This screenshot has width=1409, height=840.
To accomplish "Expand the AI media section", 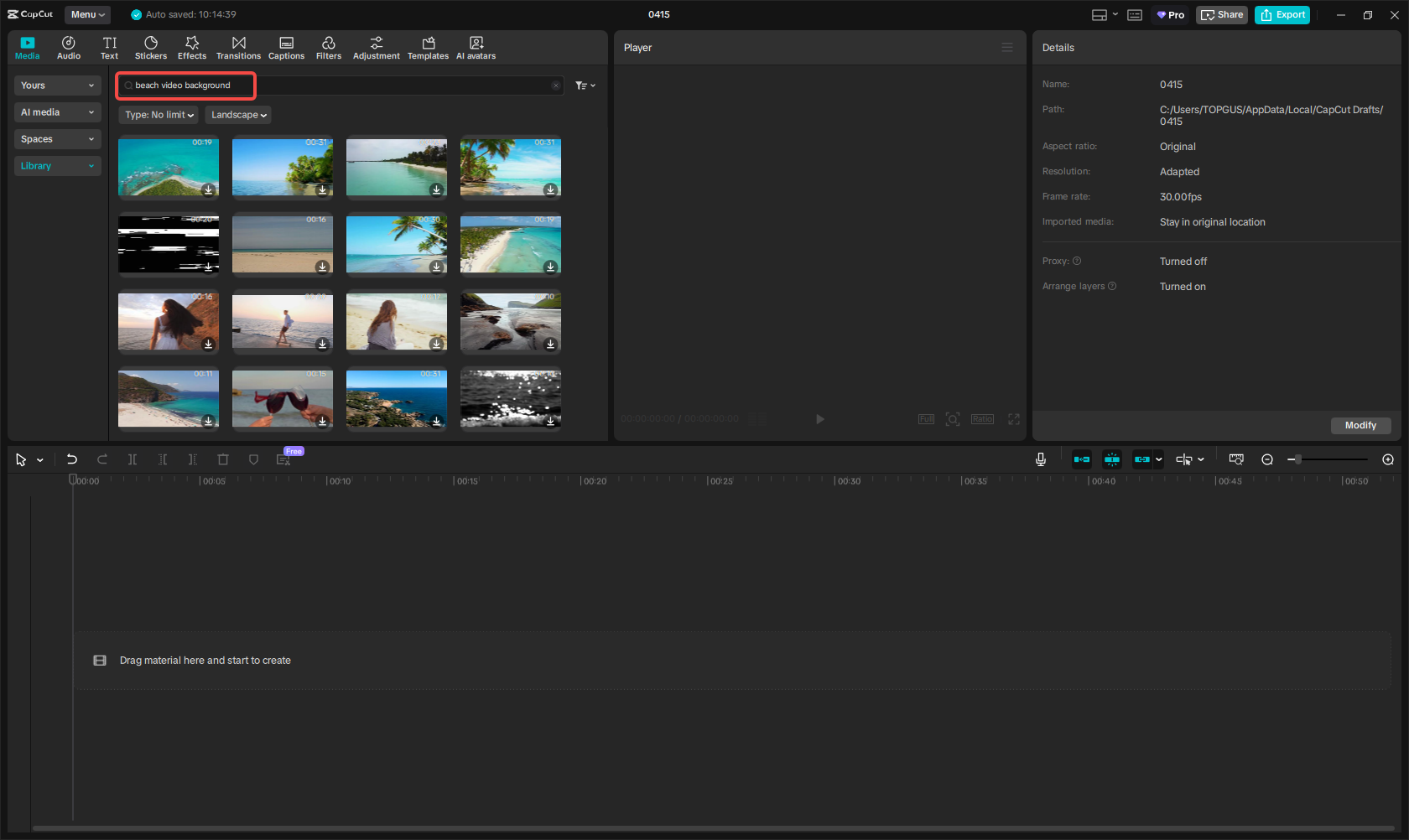I will click(57, 112).
